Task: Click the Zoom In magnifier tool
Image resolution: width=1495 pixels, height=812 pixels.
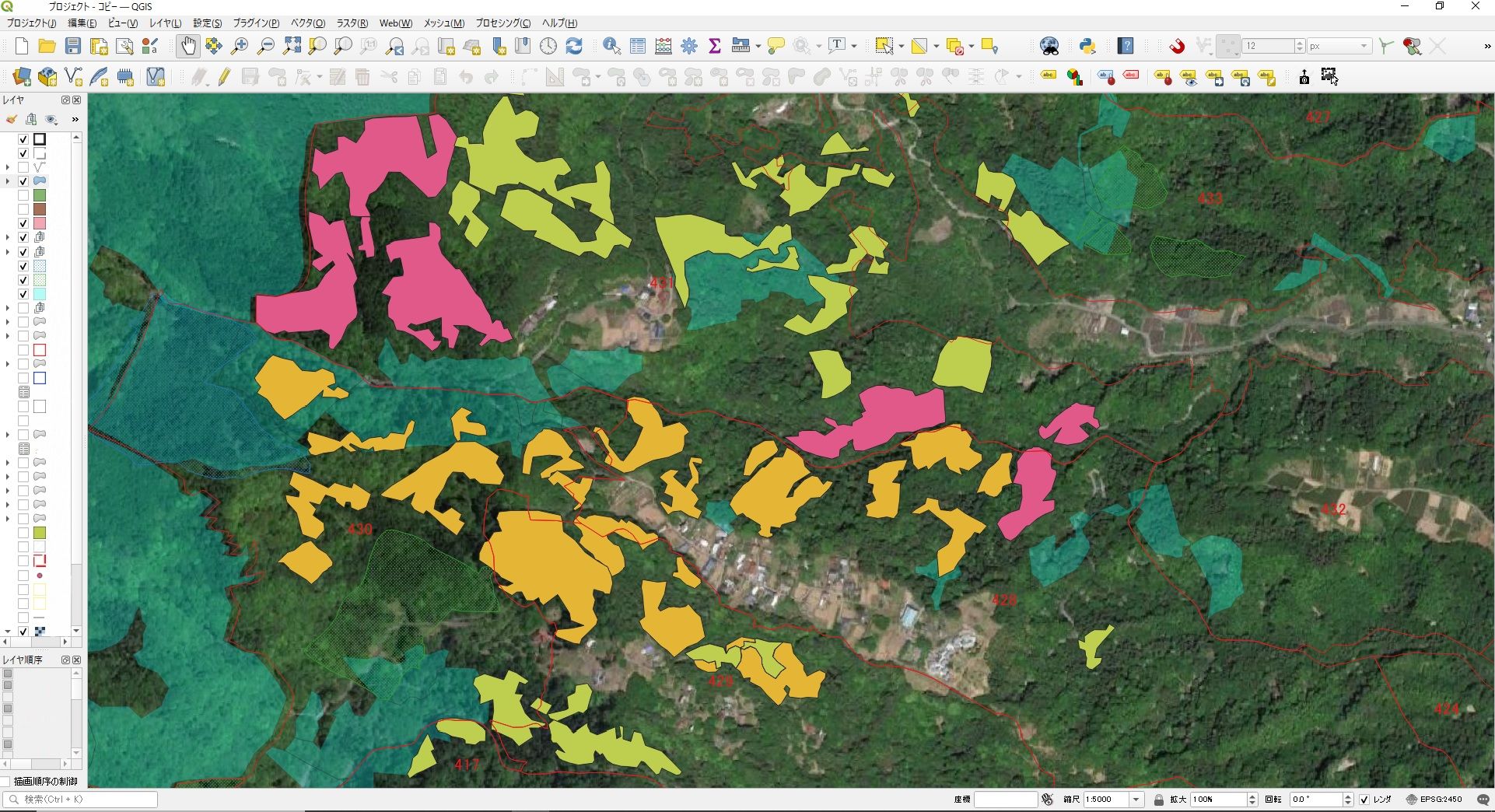Action: tap(240, 47)
